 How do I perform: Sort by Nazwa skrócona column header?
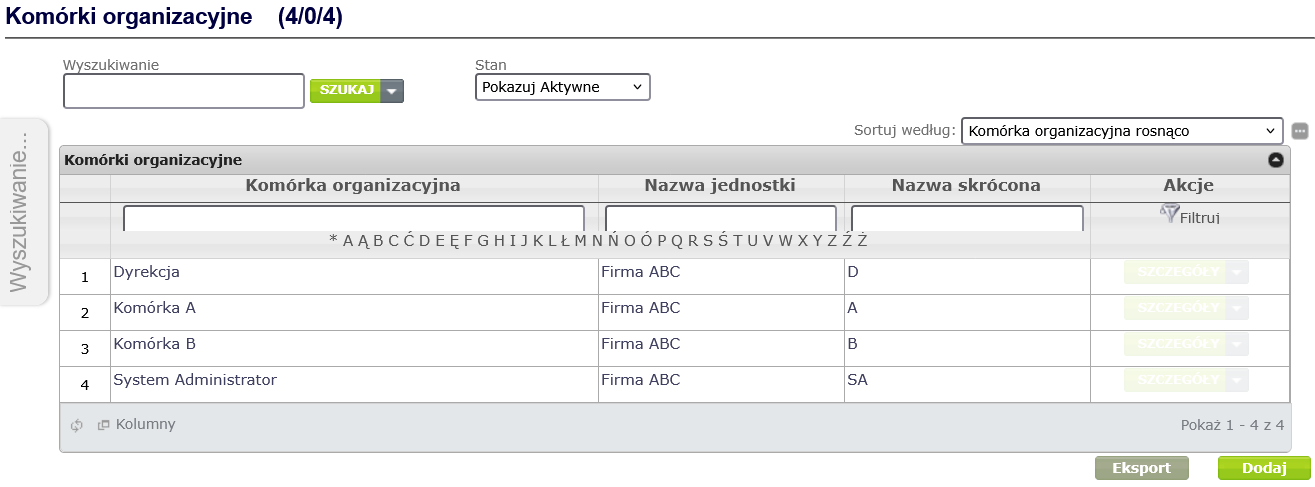(x=966, y=185)
